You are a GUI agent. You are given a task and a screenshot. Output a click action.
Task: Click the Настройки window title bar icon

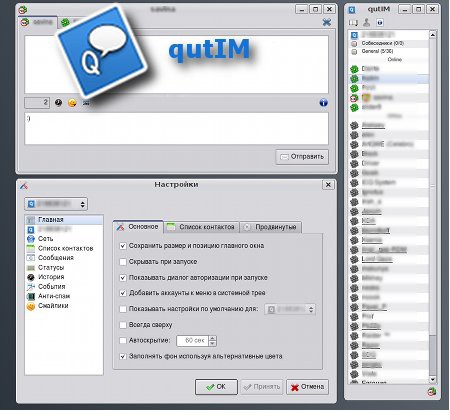pos(24,186)
